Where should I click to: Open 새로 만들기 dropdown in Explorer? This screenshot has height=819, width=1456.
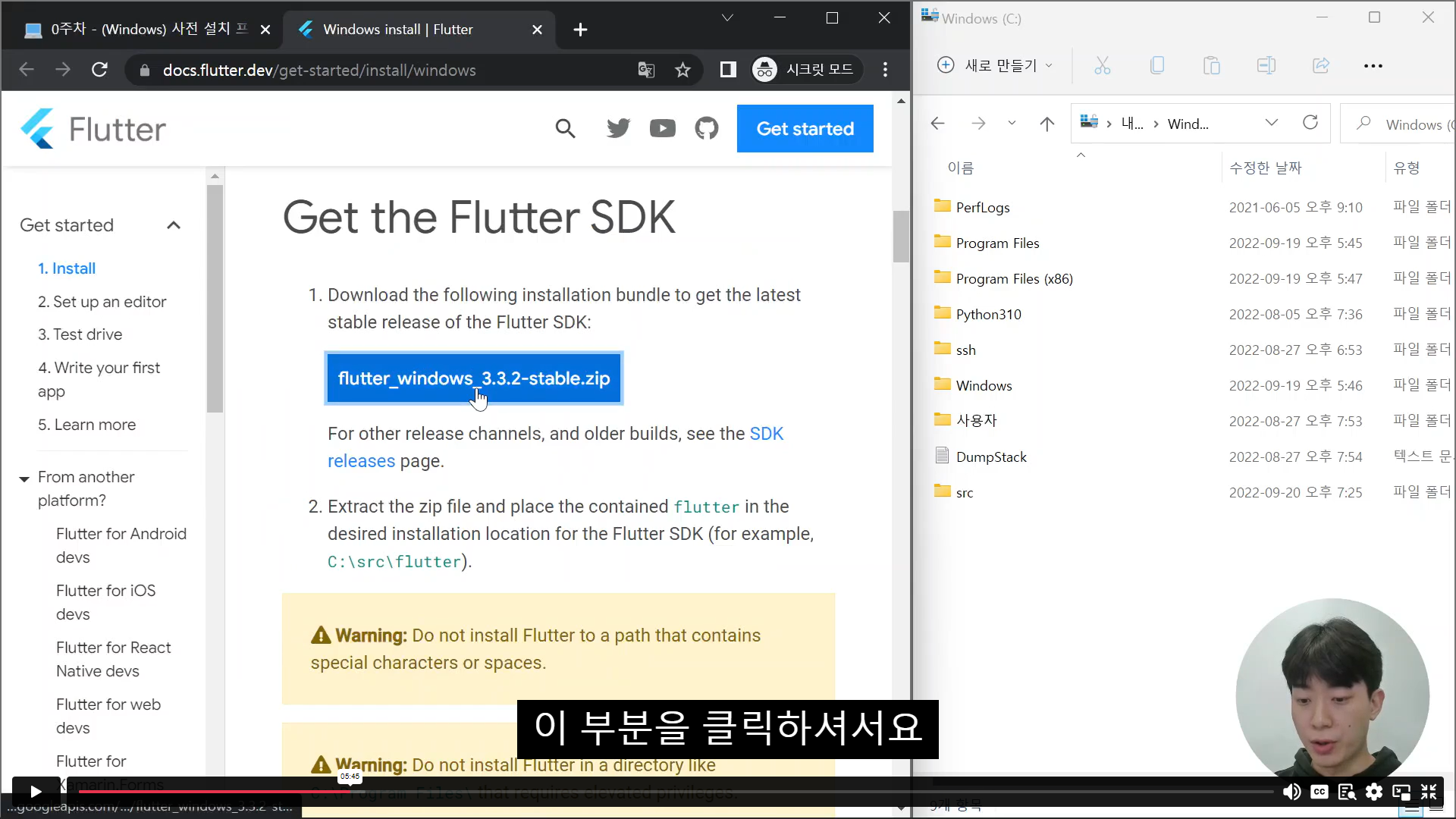coord(995,65)
